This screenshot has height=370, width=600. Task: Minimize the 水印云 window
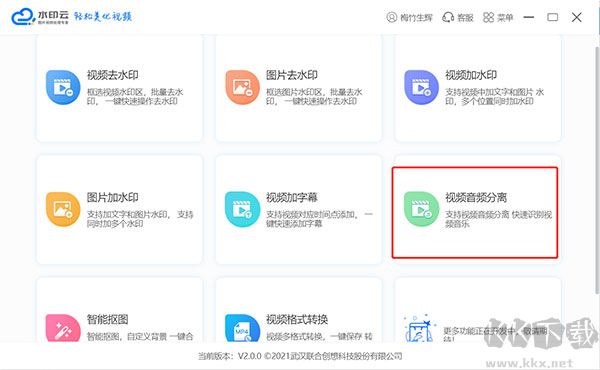click(529, 17)
